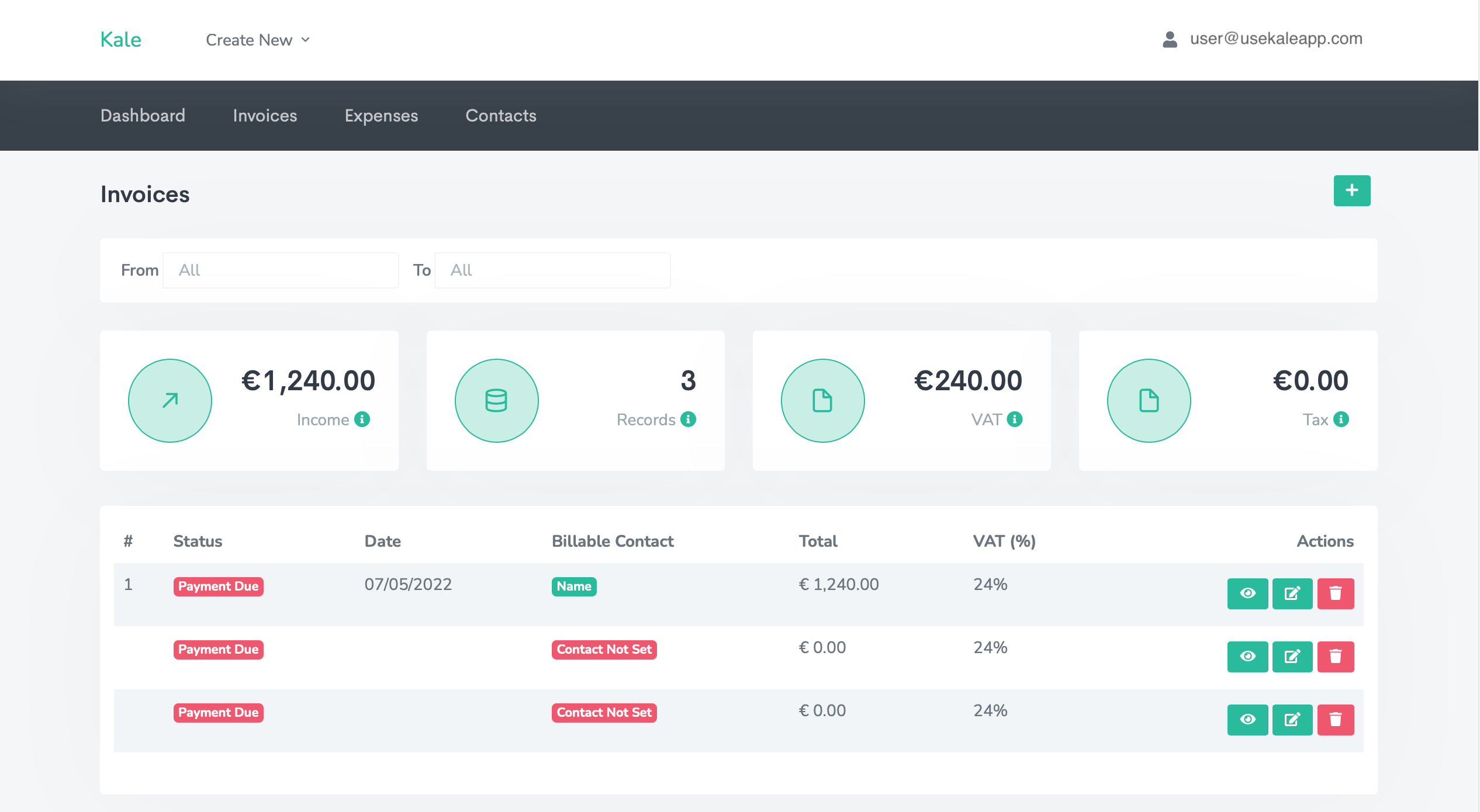Open the To date picker field
The image size is (1480, 812).
[x=552, y=270]
